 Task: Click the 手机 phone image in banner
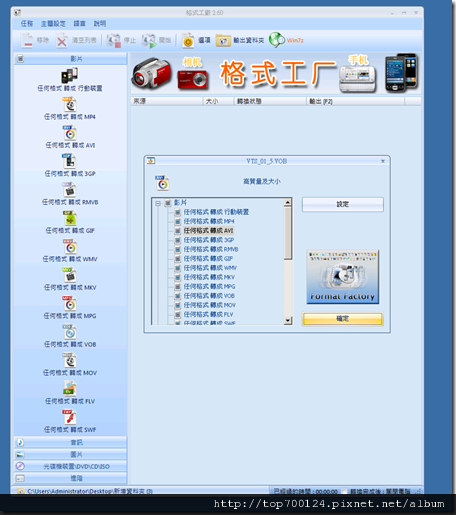[x=357, y=79]
